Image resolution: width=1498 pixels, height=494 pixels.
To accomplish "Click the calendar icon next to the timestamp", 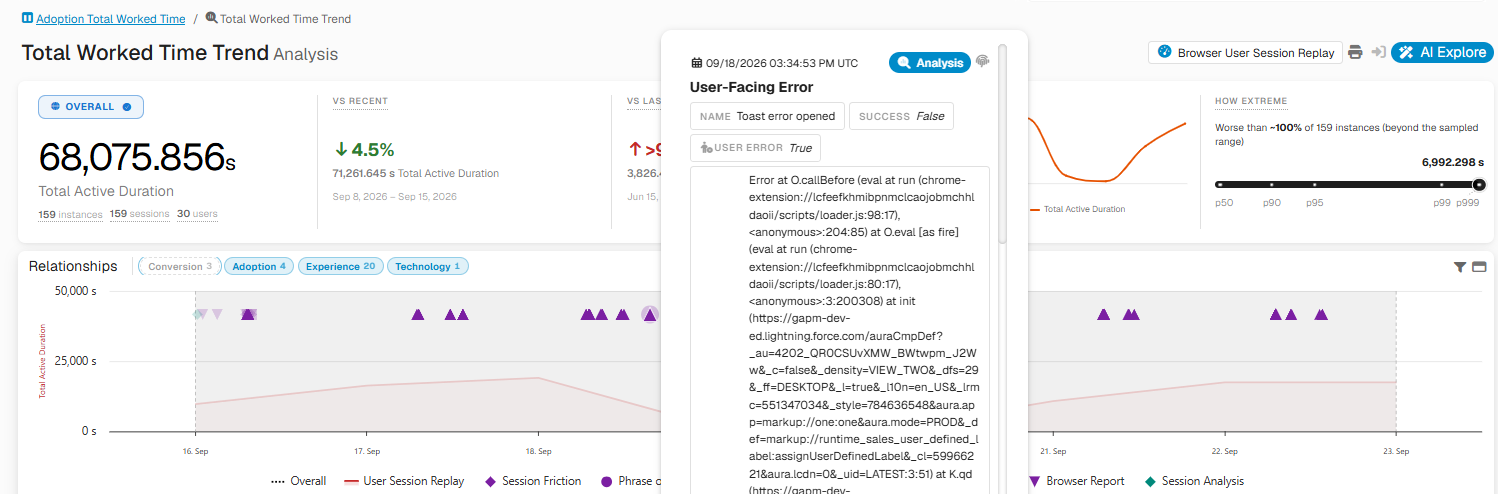I will [x=696, y=62].
